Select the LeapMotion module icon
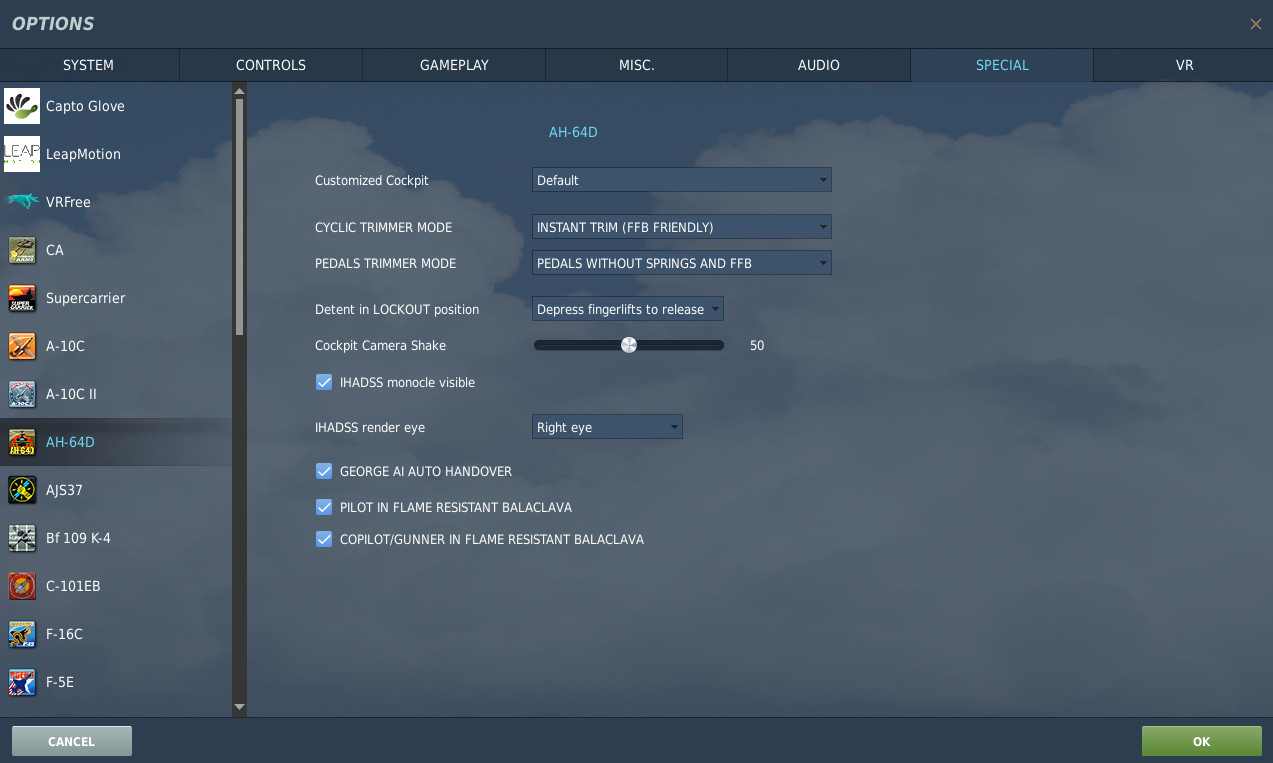1273x763 pixels. 22,154
